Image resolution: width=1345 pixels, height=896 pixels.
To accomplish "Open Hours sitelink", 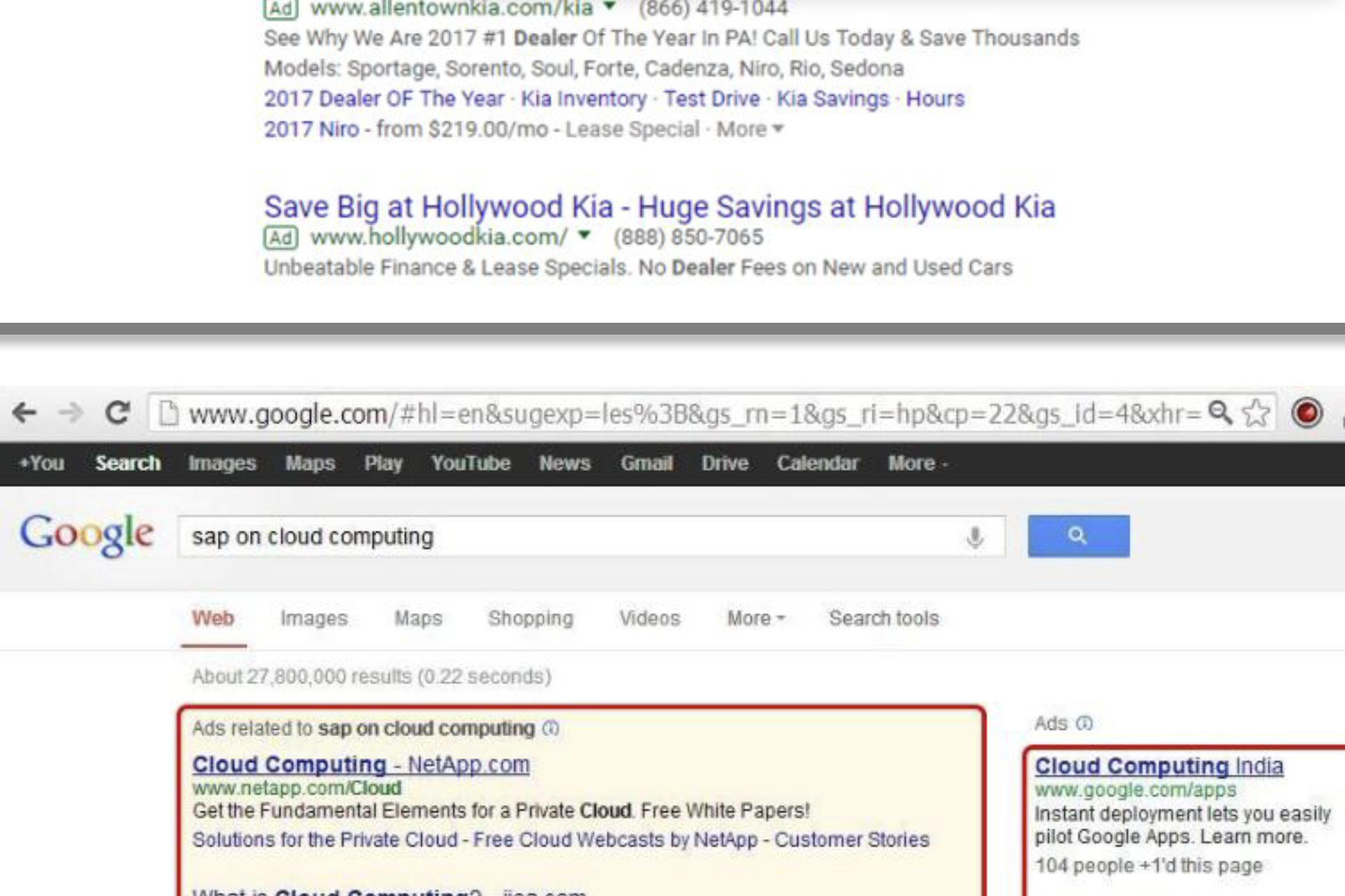I will (x=935, y=99).
